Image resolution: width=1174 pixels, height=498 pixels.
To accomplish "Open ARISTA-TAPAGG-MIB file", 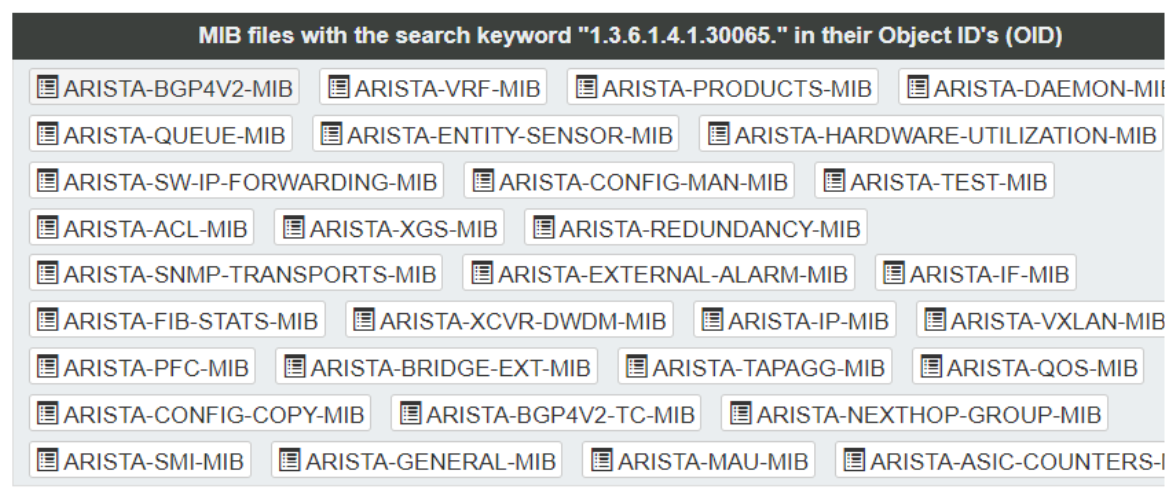I will click(755, 366).
